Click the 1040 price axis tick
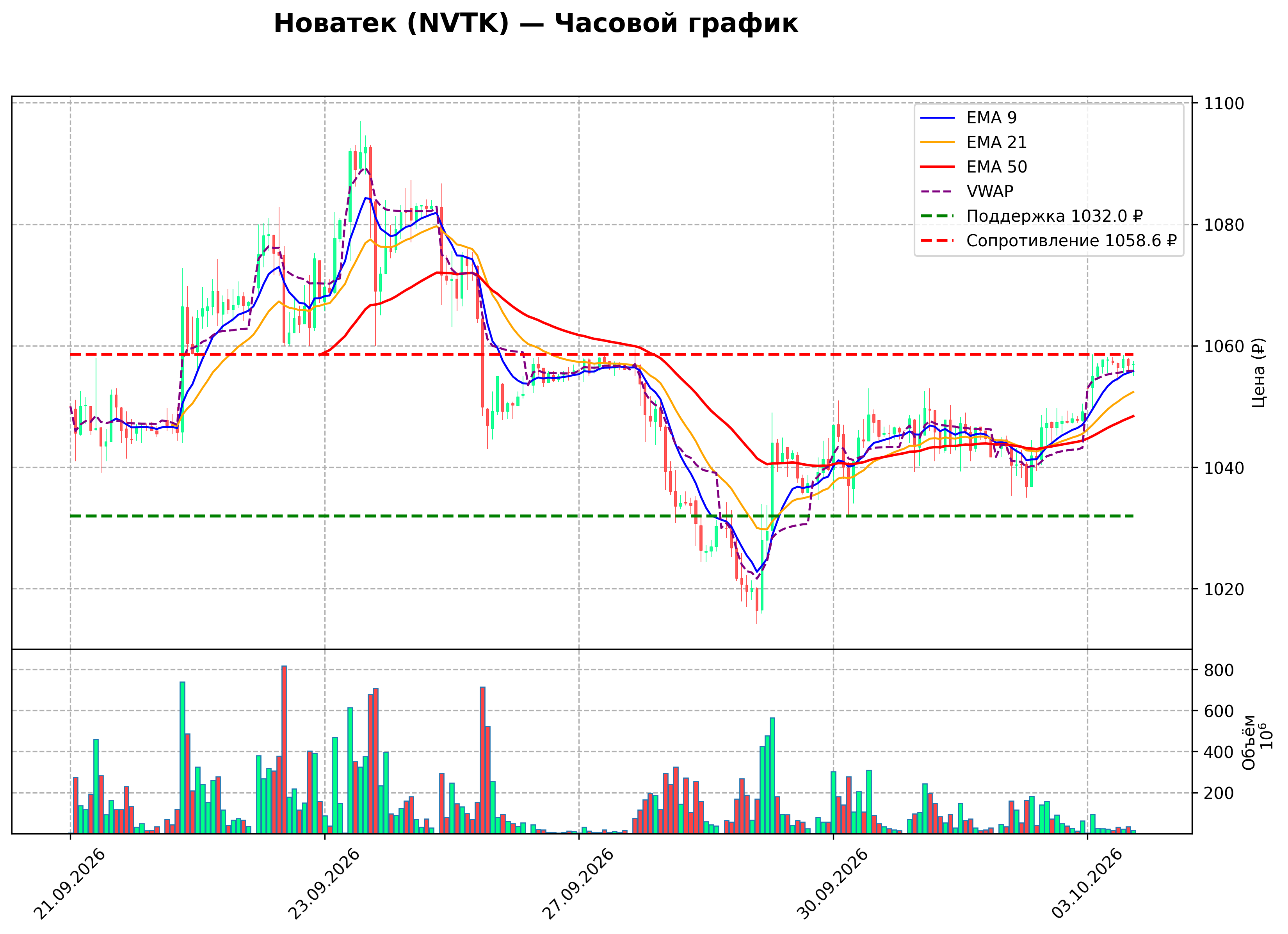This screenshot has width=1288, height=934. (1224, 468)
